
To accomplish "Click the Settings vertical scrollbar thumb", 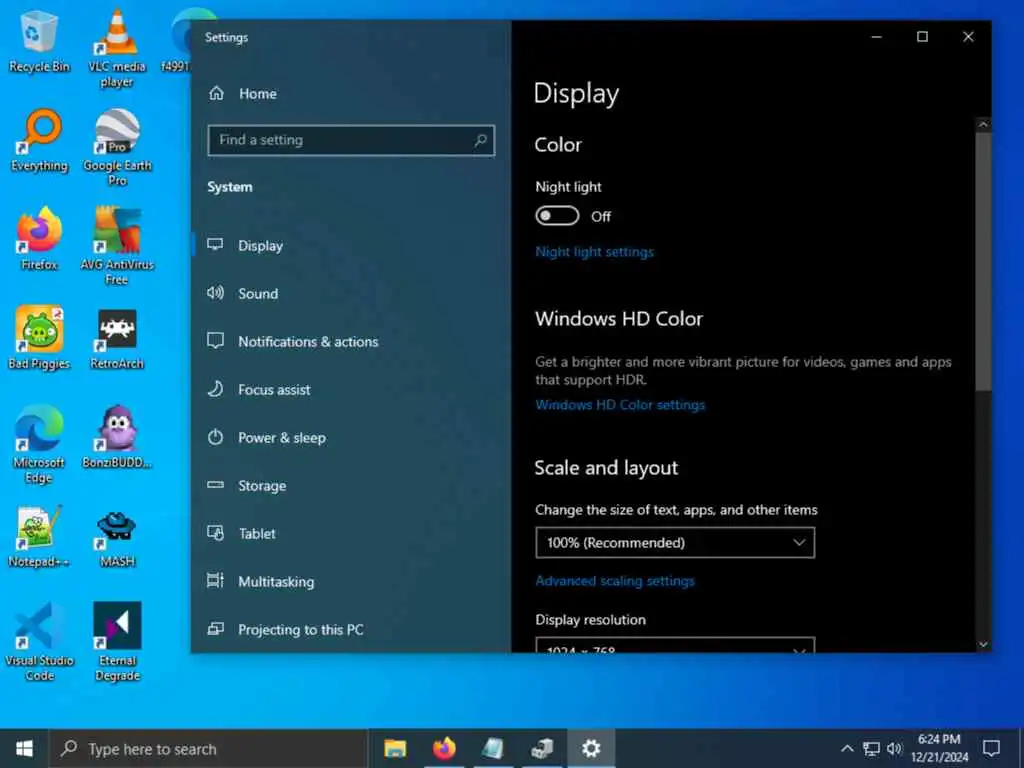I will [984, 261].
